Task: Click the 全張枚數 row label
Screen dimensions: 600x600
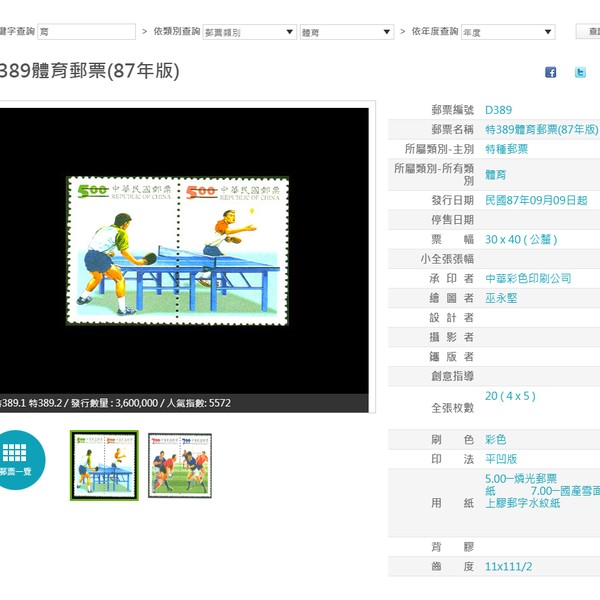Action: 453,408
